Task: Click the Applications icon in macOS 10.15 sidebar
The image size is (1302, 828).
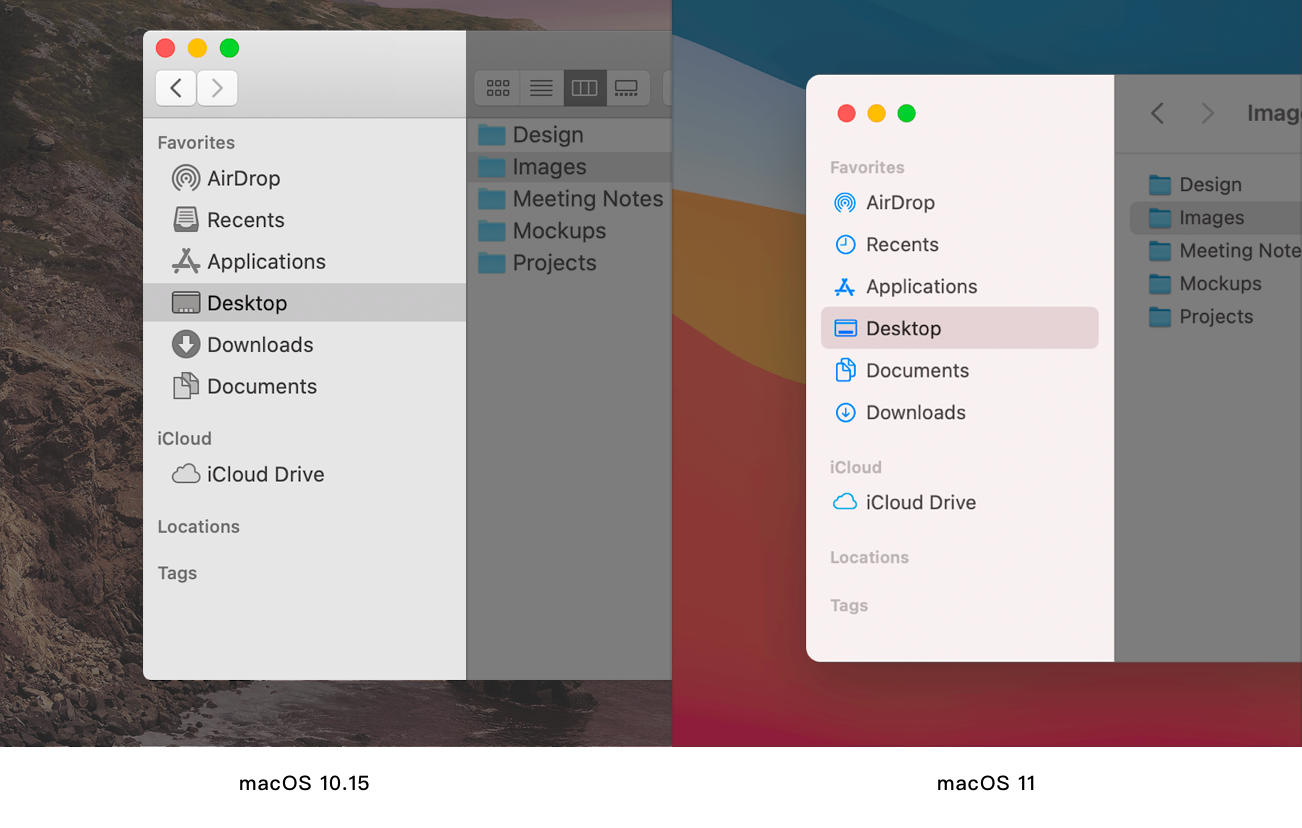Action: (186, 261)
